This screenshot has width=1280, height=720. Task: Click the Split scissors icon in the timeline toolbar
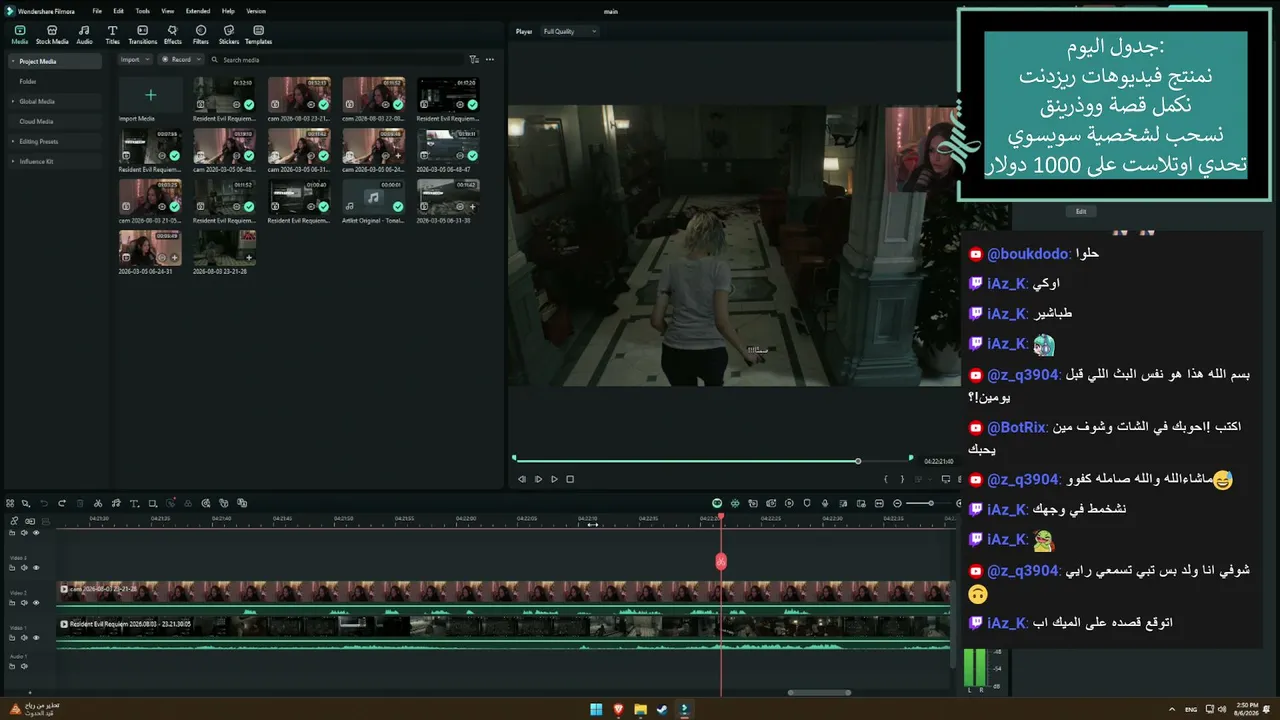coord(98,503)
